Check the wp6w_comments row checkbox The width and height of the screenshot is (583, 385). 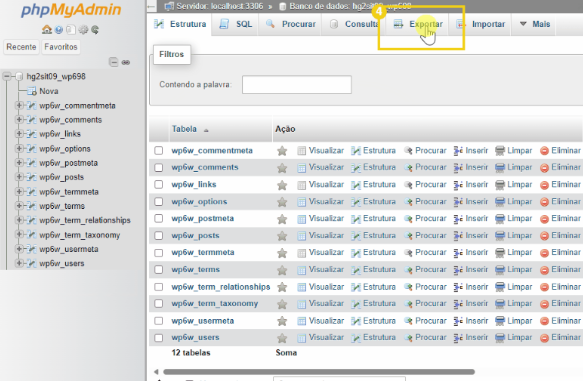[159, 167]
